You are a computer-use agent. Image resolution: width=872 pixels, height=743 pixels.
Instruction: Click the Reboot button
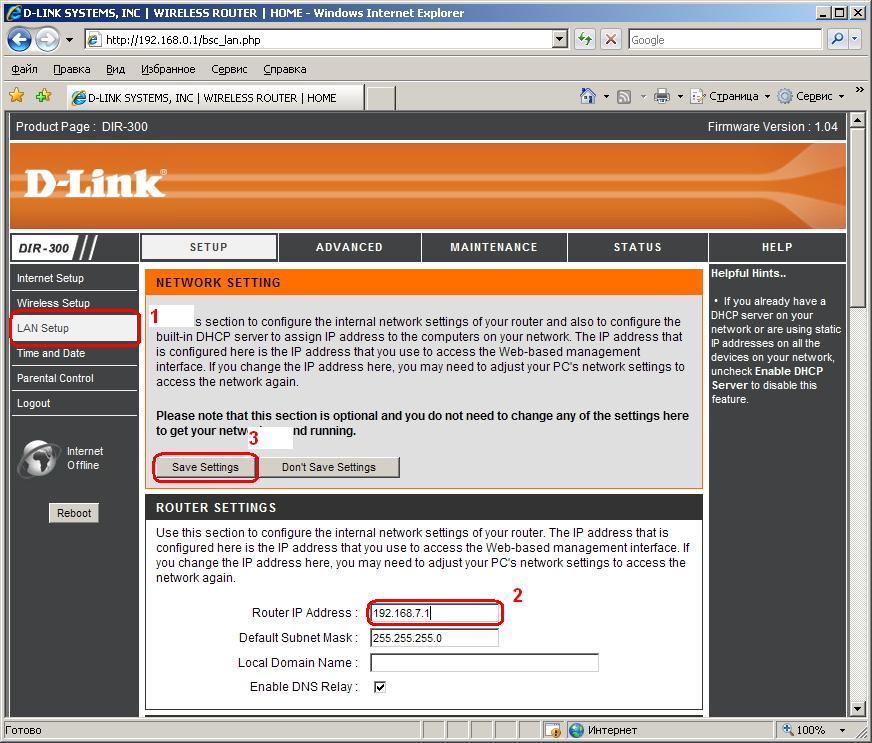(x=74, y=513)
